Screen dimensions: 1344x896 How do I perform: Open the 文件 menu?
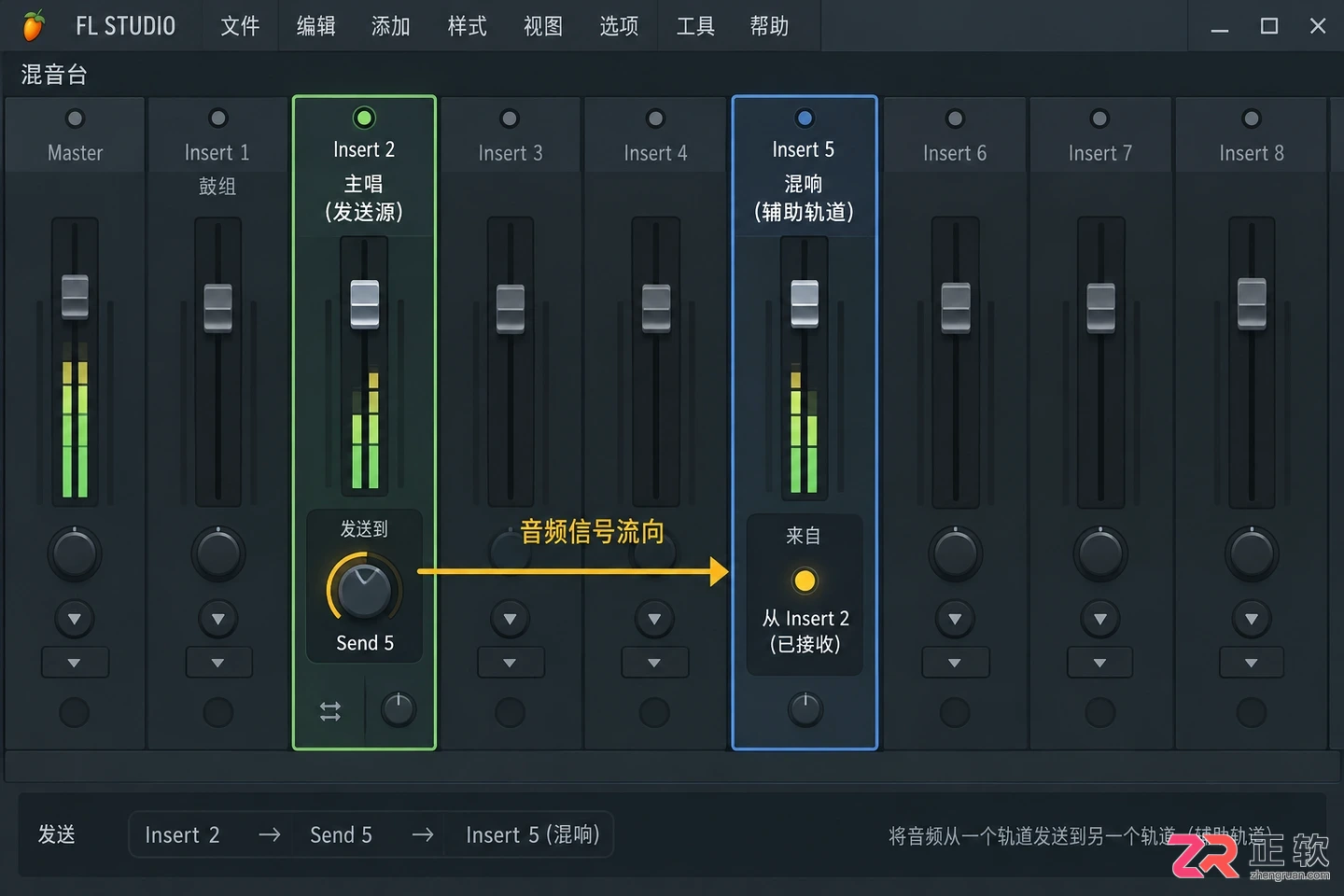[240, 26]
